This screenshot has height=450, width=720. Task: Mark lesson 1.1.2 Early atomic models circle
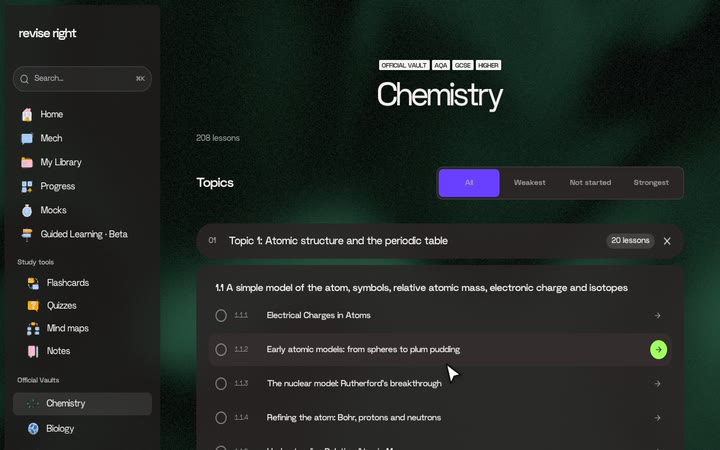coord(221,350)
